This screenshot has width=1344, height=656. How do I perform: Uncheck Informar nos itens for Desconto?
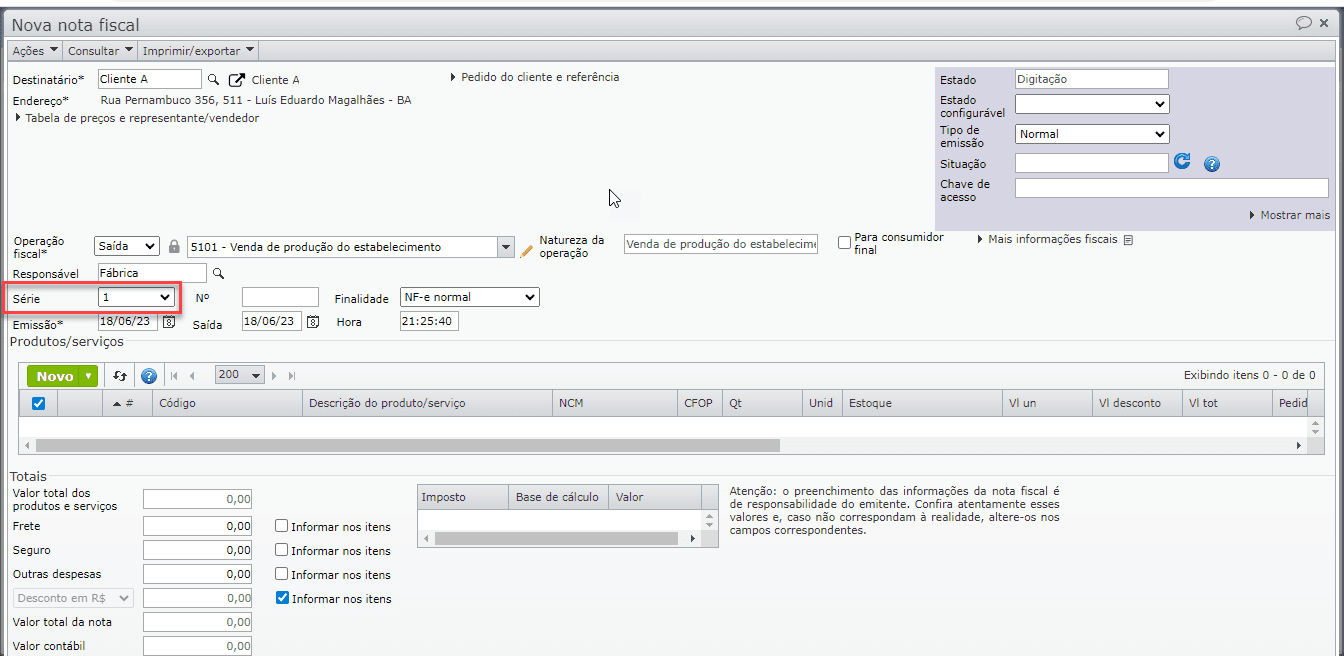282,598
